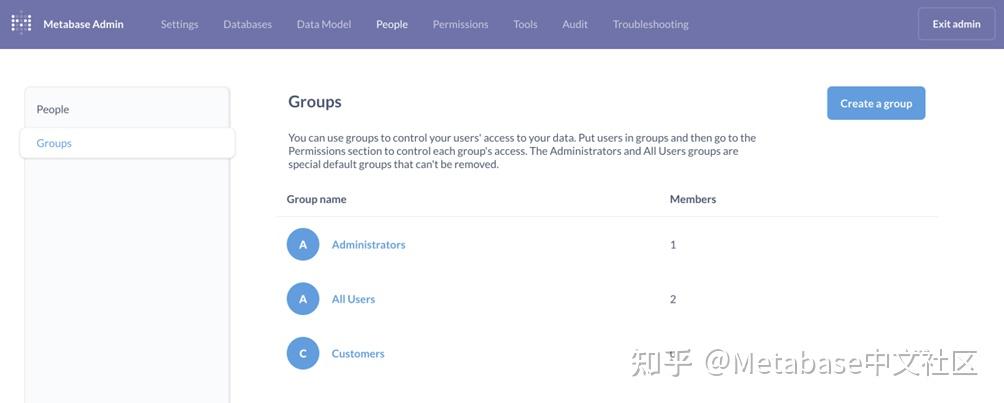Navigate to the Audit tab
The height and width of the screenshot is (403, 1004).
575,24
